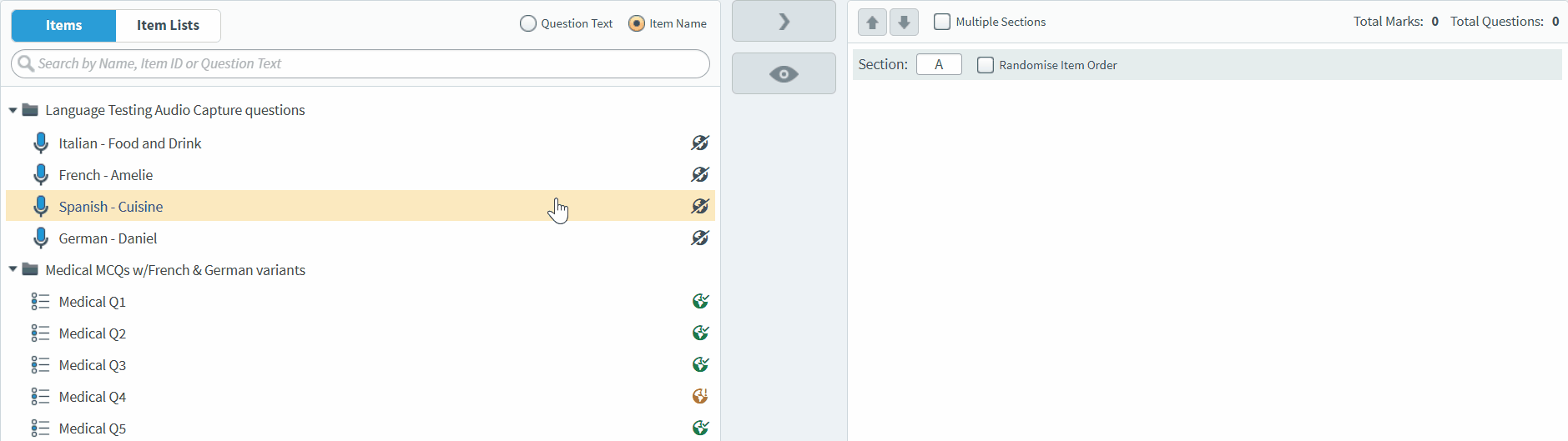This screenshot has height=441, width=1568.
Task: Select the German - Daniel item
Action: click(108, 238)
